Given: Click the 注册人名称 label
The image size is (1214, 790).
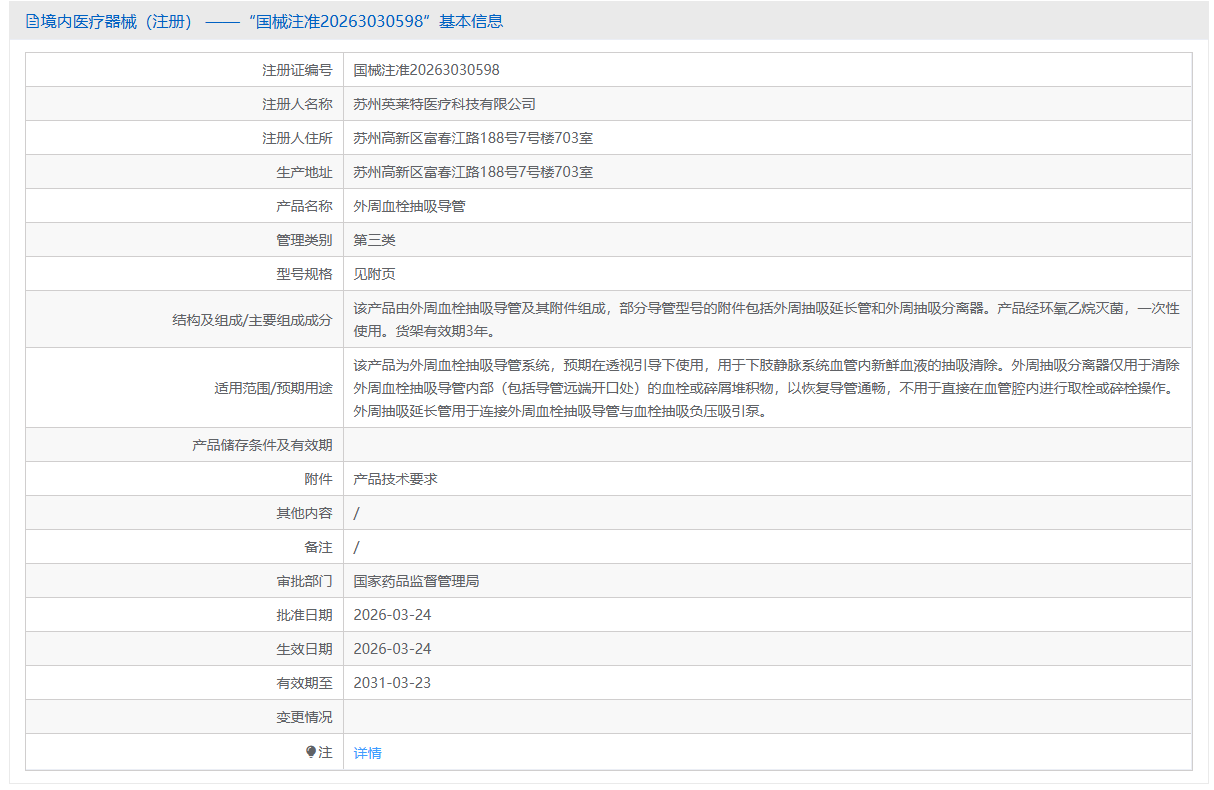Looking at the screenshot, I should coord(297,104).
